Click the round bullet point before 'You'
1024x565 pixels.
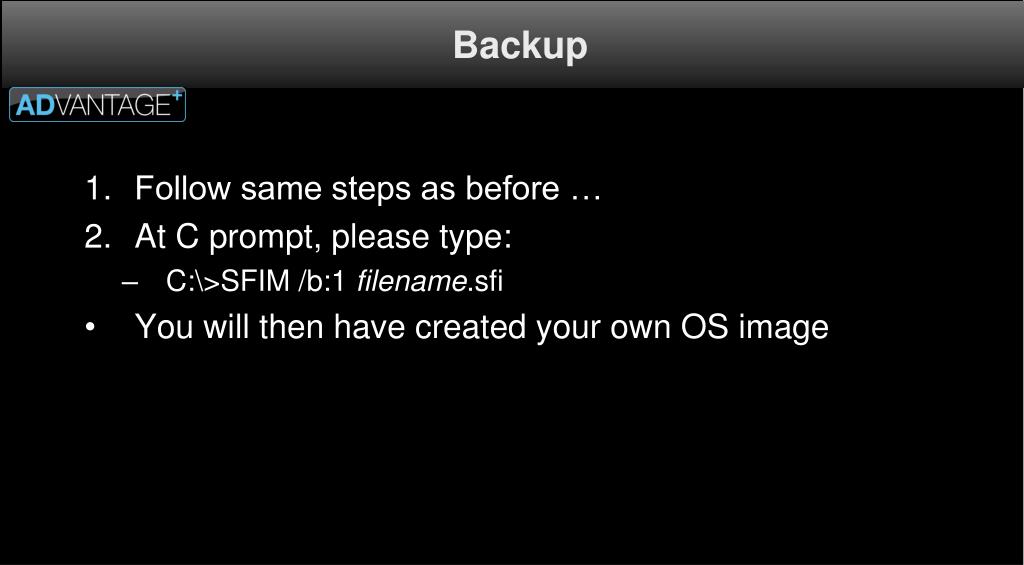[x=91, y=329]
